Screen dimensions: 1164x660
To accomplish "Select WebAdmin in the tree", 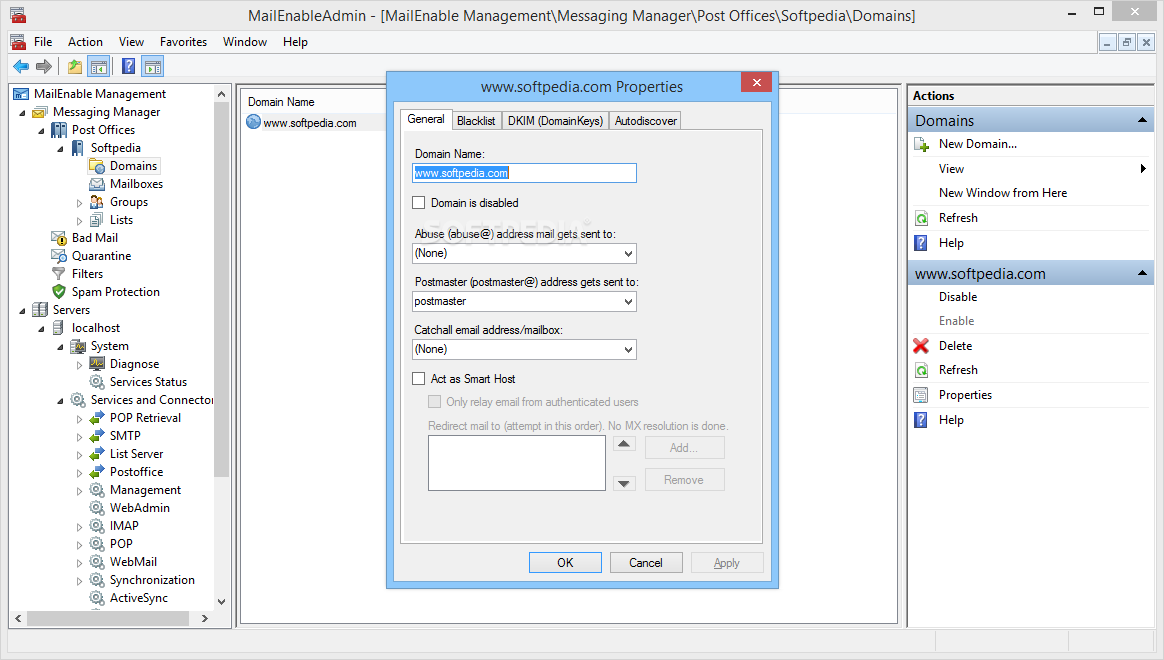I will click(140, 508).
